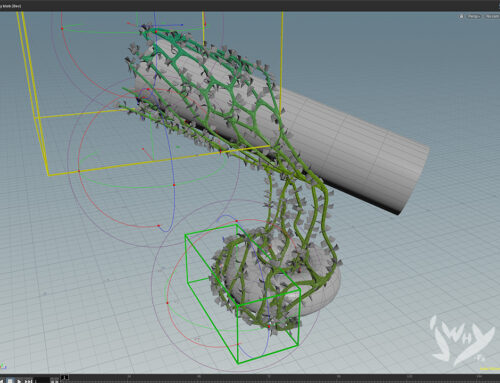This screenshot has width=500, height=383.
Task: Click the stop button in playbar
Action: click(10, 381)
